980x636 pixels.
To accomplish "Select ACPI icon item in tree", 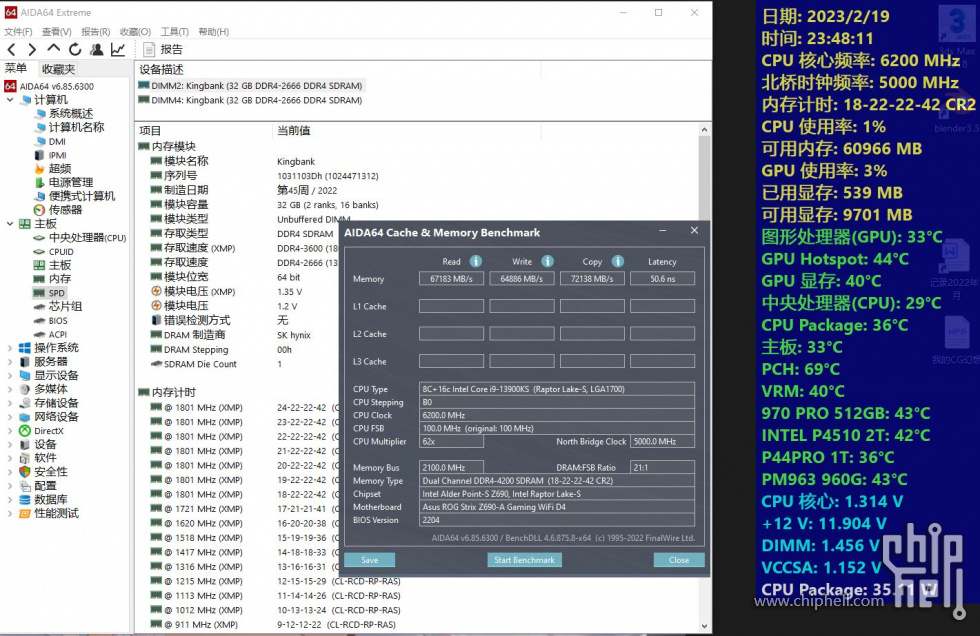I will tap(39, 334).
